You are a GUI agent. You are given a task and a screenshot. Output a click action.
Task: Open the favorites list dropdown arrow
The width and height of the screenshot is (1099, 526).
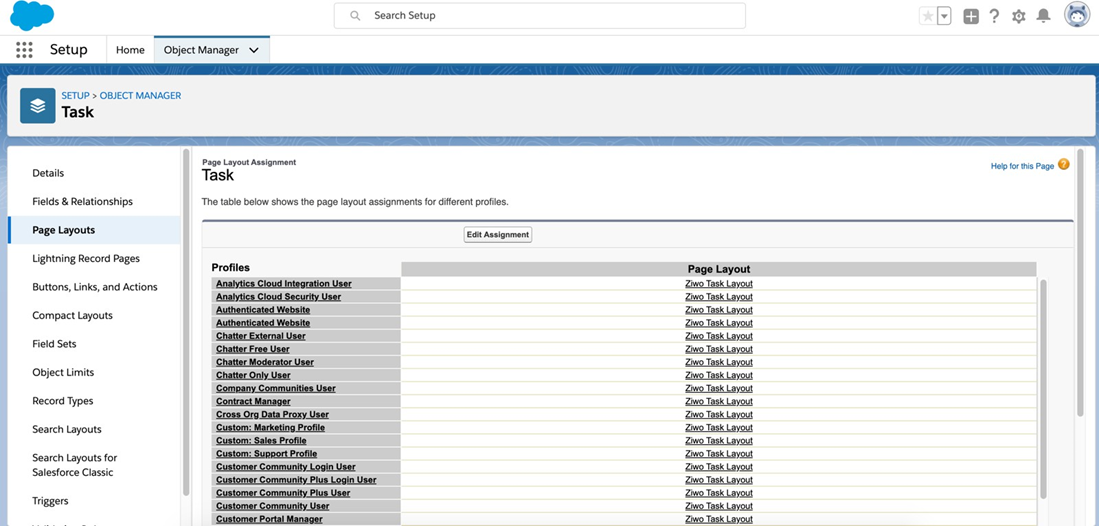pos(944,16)
